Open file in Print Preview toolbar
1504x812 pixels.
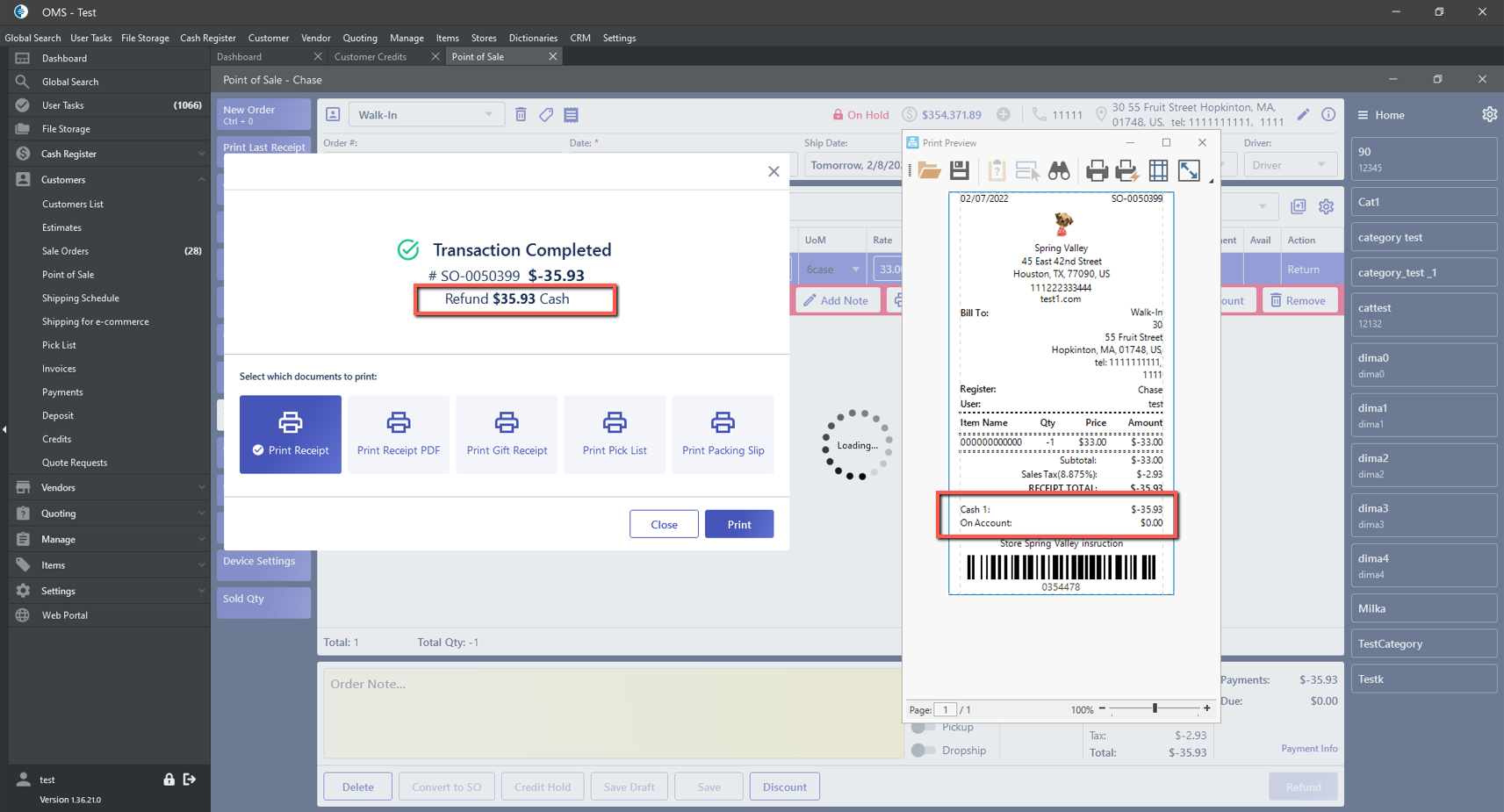click(x=929, y=170)
